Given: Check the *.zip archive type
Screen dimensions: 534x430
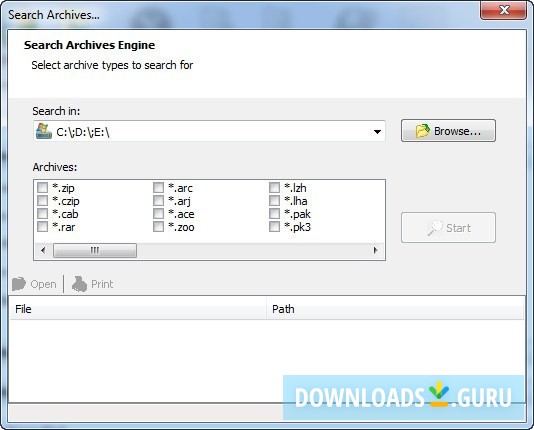Looking at the screenshot, I should tap(42, 188).
